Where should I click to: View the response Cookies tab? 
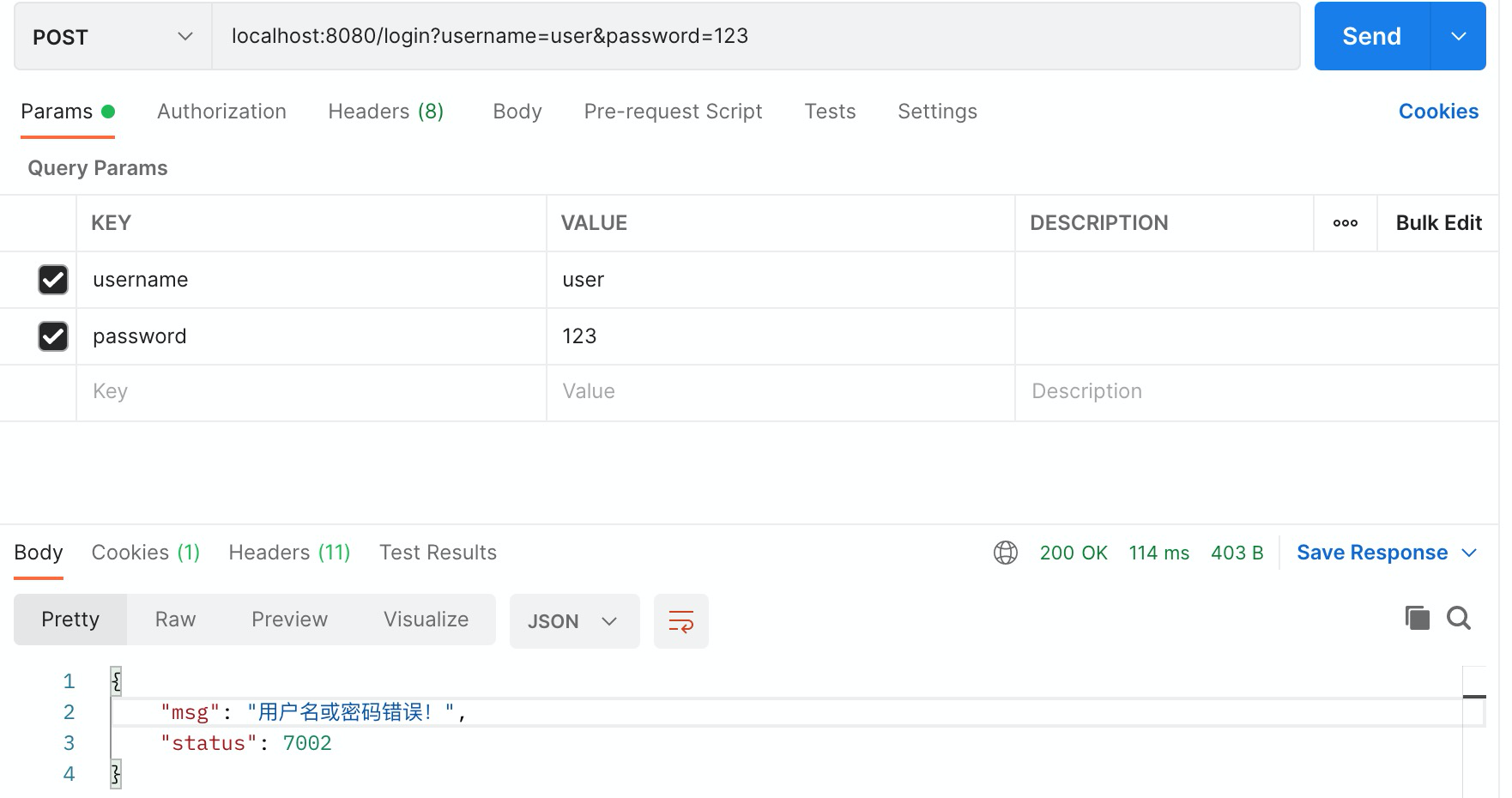(x=144, y=553)
